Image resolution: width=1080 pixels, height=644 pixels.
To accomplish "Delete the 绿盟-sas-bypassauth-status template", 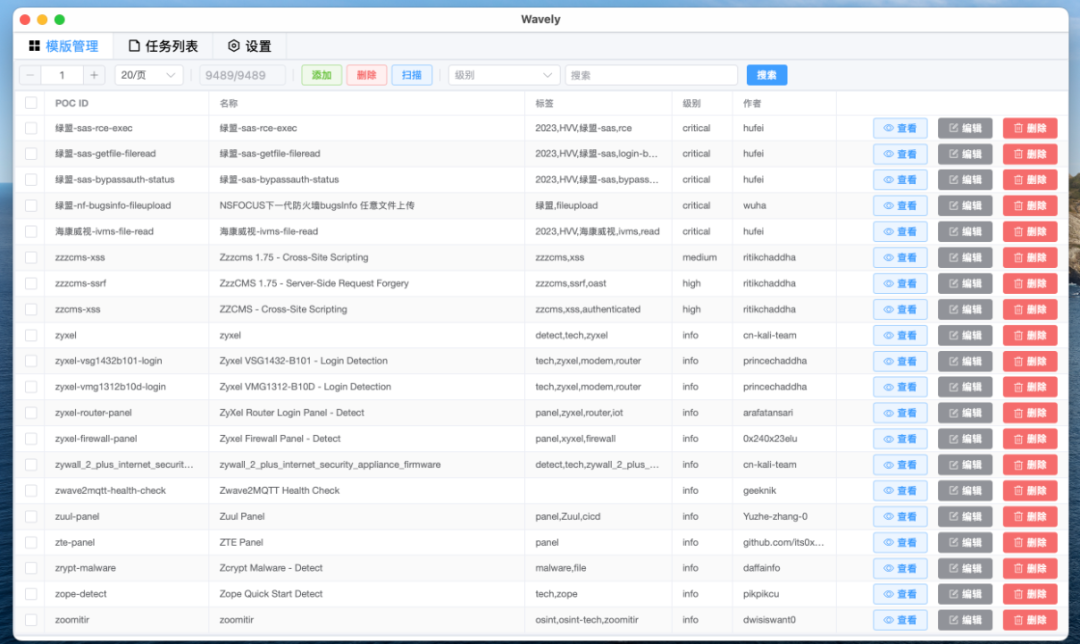I will 1030,180.
